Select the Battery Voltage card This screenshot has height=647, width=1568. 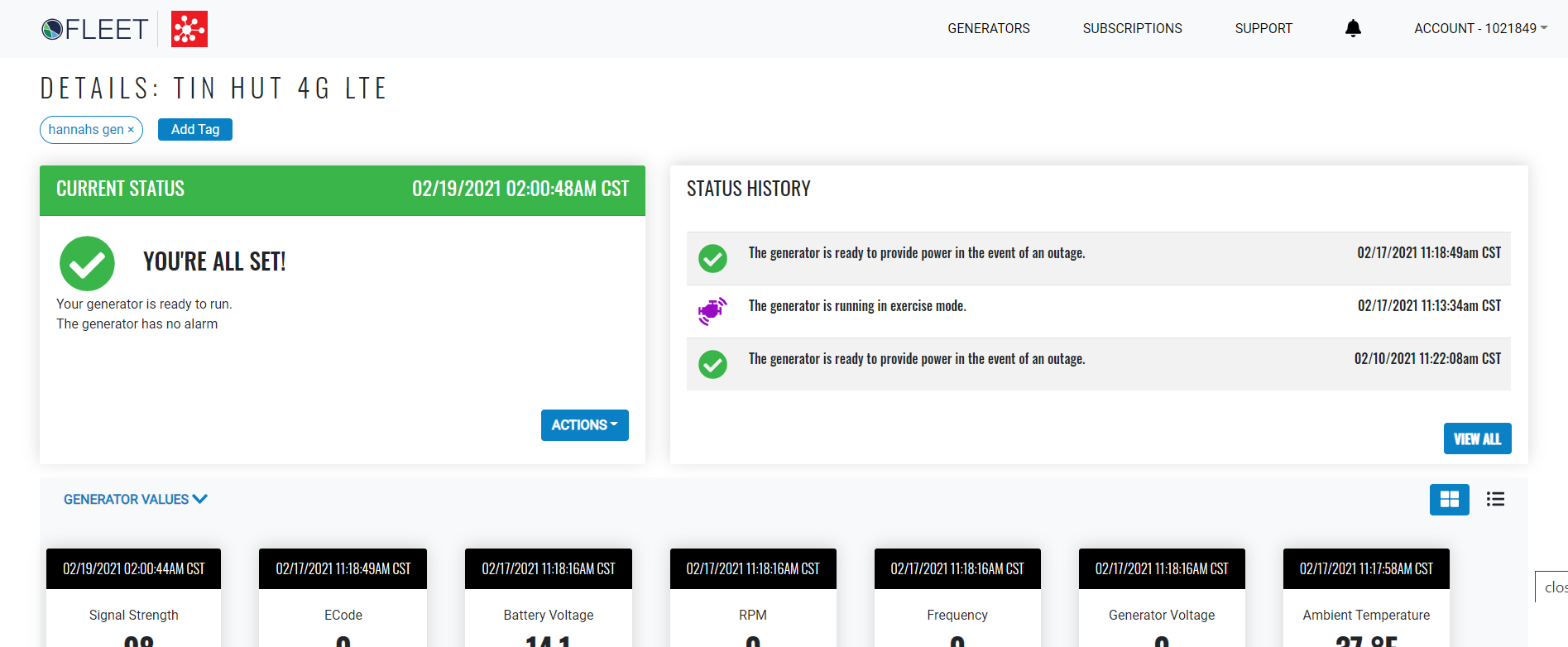pyautogui.click(x=548, y=615)
